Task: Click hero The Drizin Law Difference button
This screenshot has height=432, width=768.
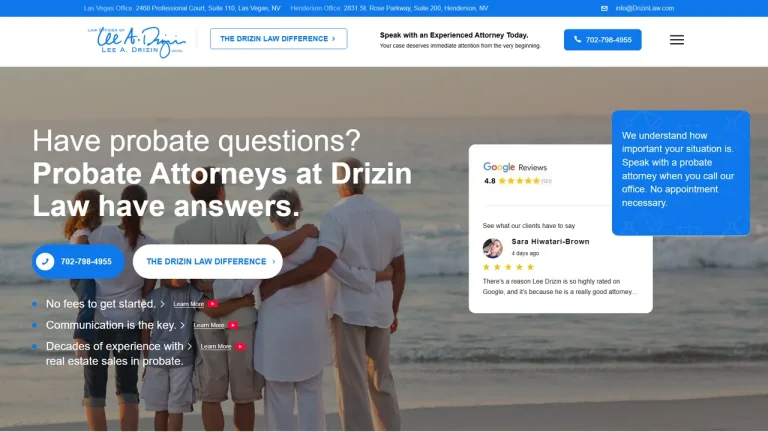Action: [208, 262]
